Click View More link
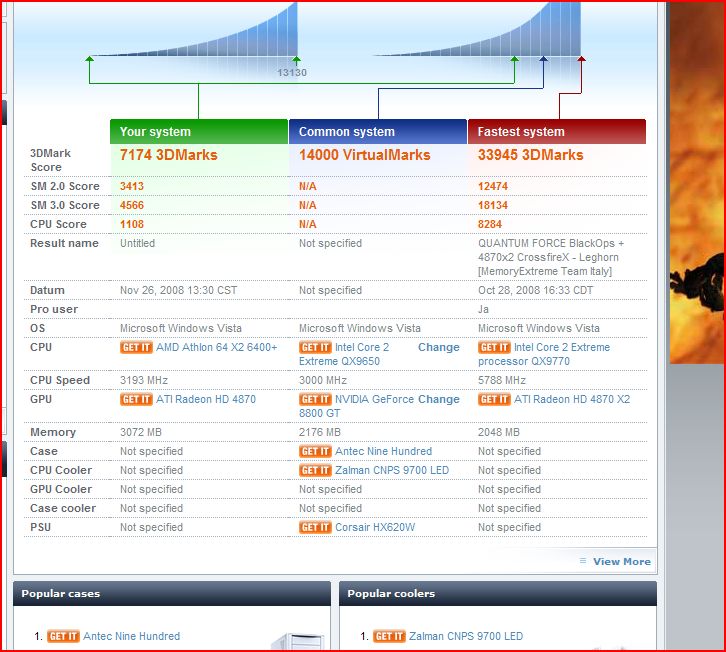 [622, 561]
